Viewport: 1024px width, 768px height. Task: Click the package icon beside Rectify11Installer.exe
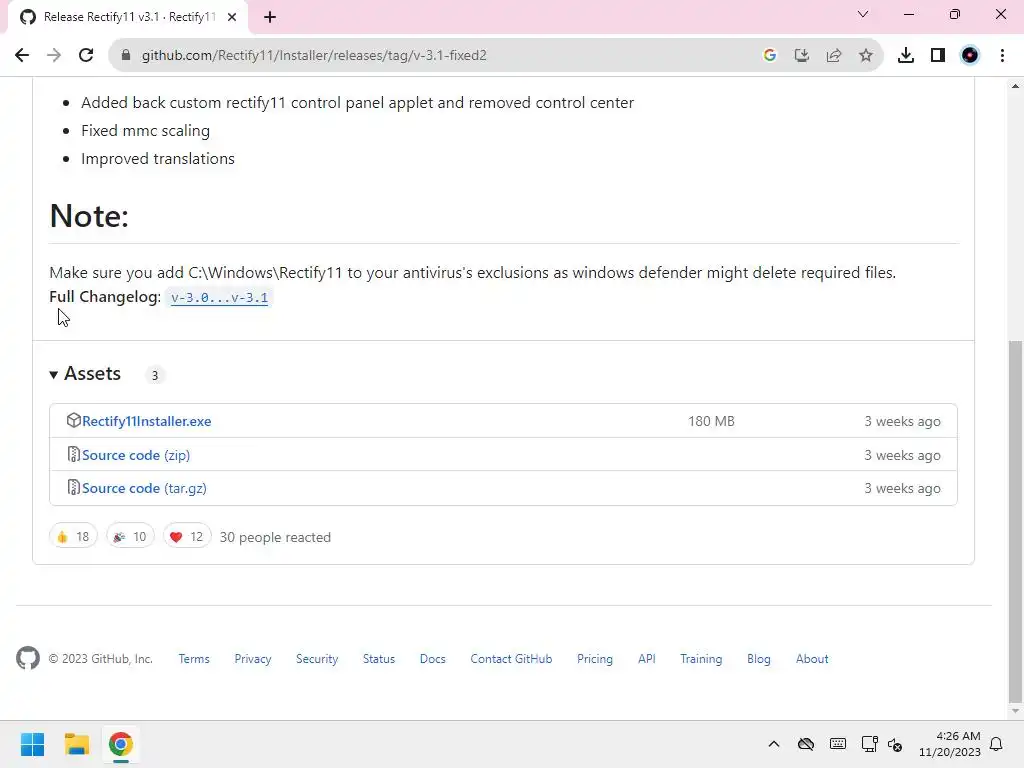tap(73, 421)
